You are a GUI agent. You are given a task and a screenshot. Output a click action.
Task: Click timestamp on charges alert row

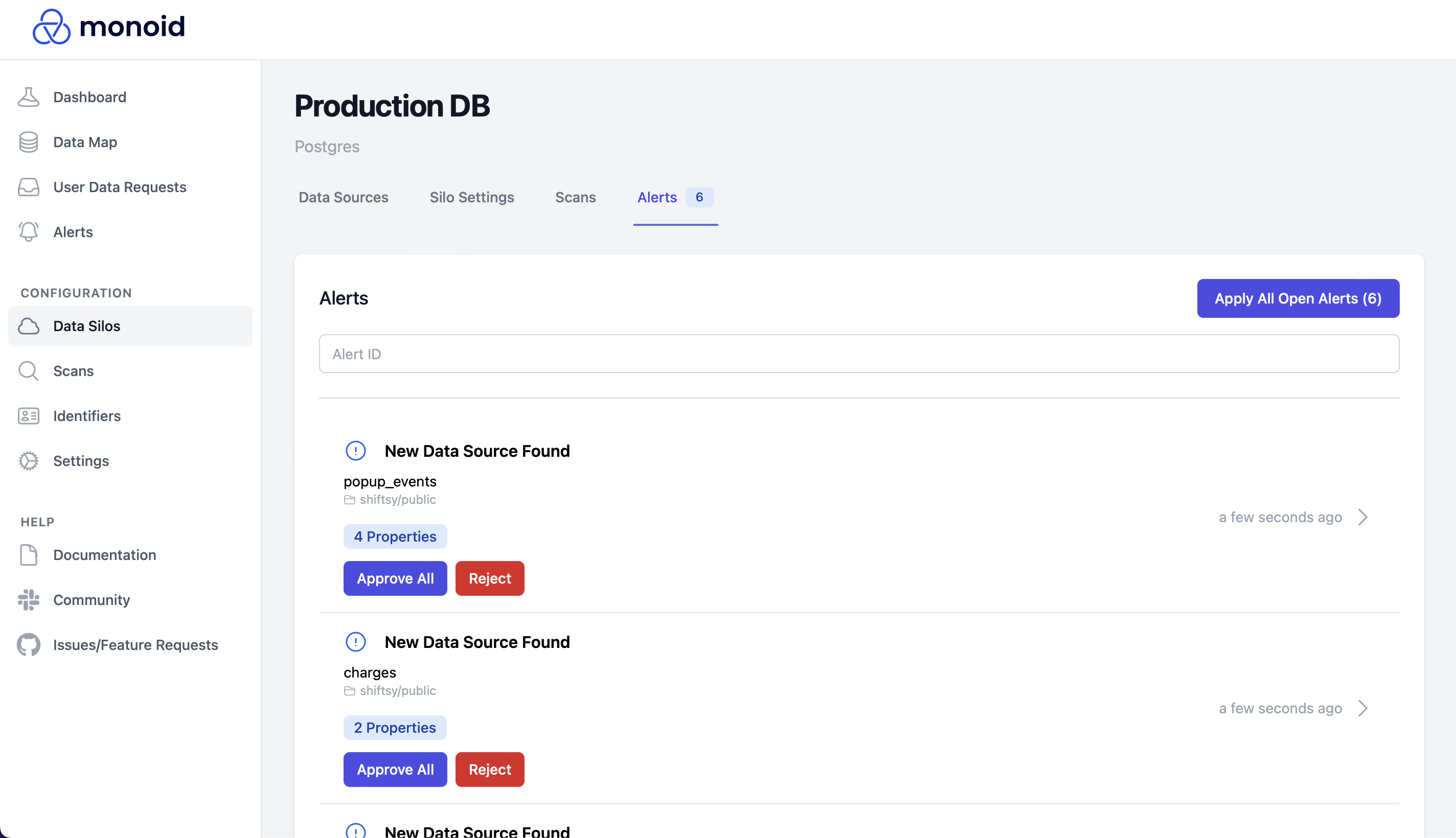click(x=1280, y=708)
